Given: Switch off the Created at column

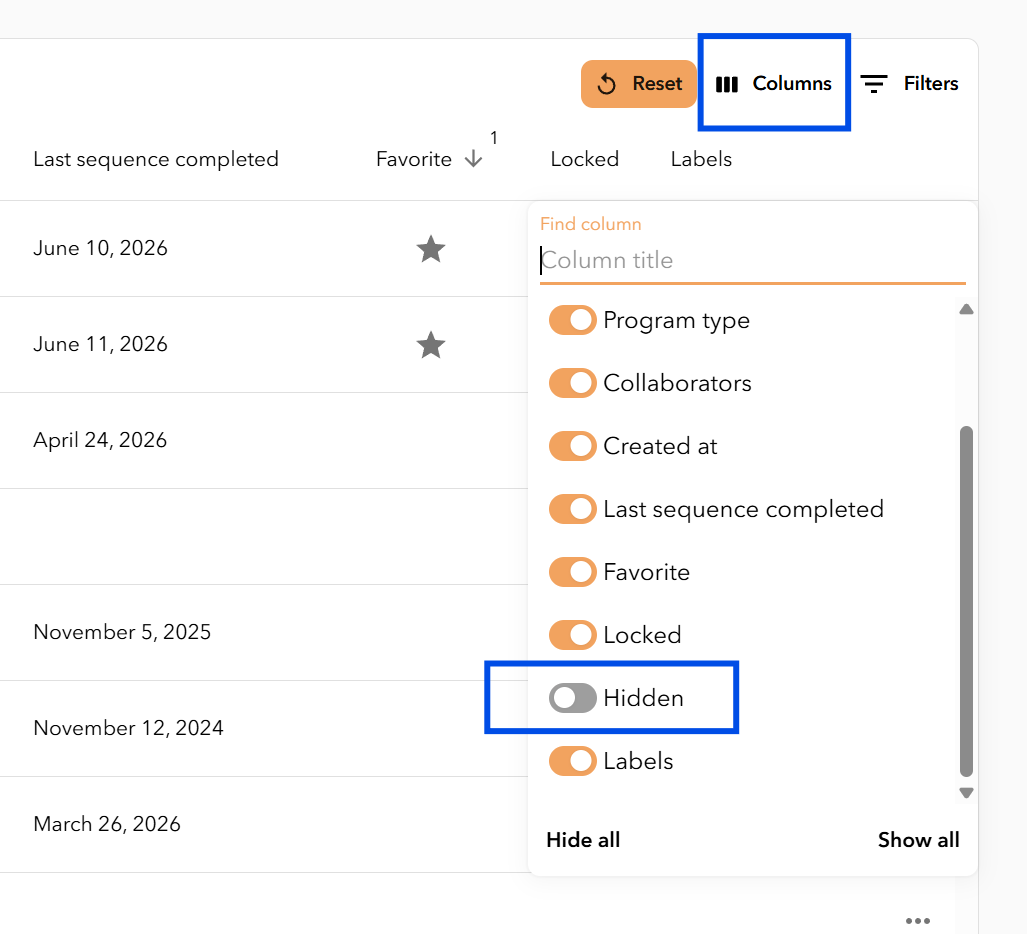Looking at the screenshot, I should coord(572,446).
